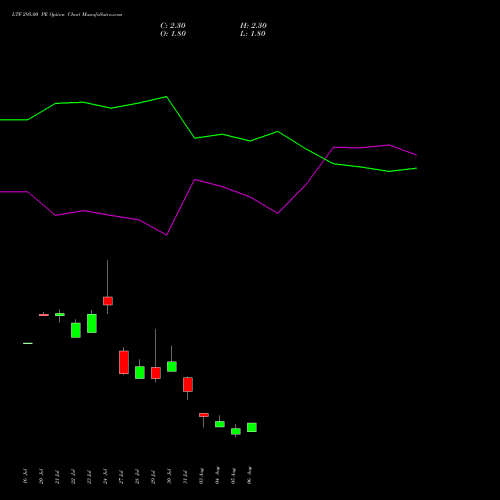Image resolution: width=500 pixels, height=500 pixels.
Task: Click the red candlestick for 29 Jul
Action: pos(156,373)
